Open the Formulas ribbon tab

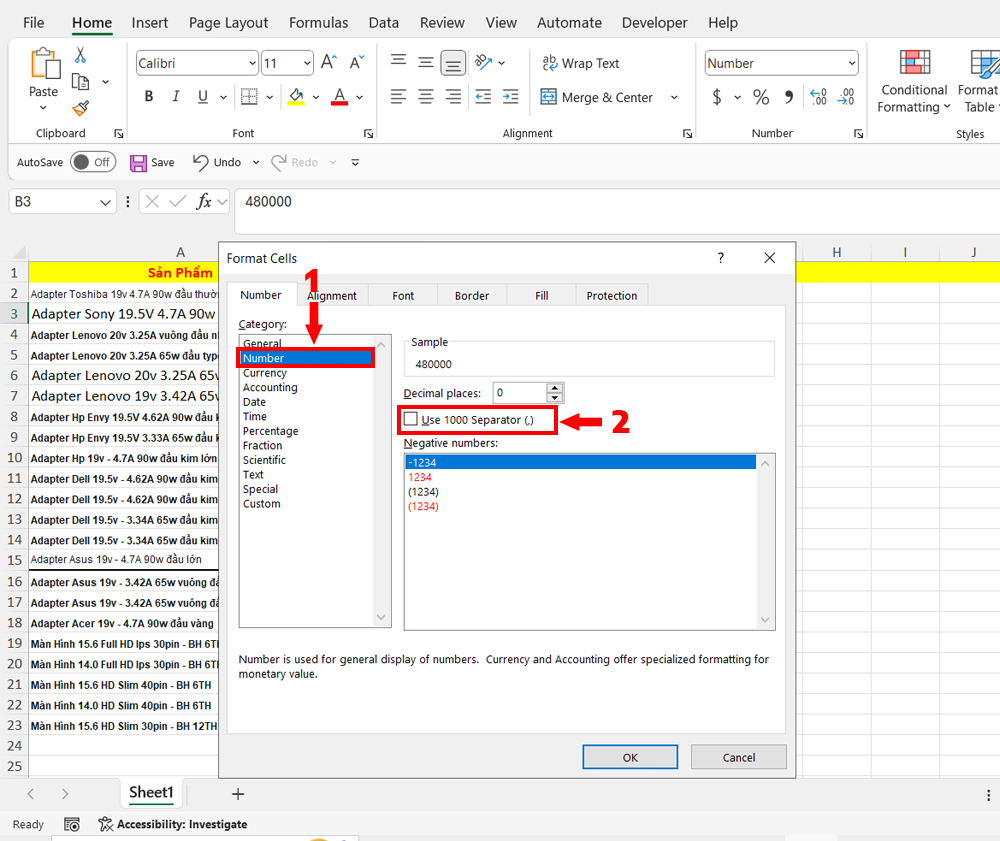click(318, 22)
